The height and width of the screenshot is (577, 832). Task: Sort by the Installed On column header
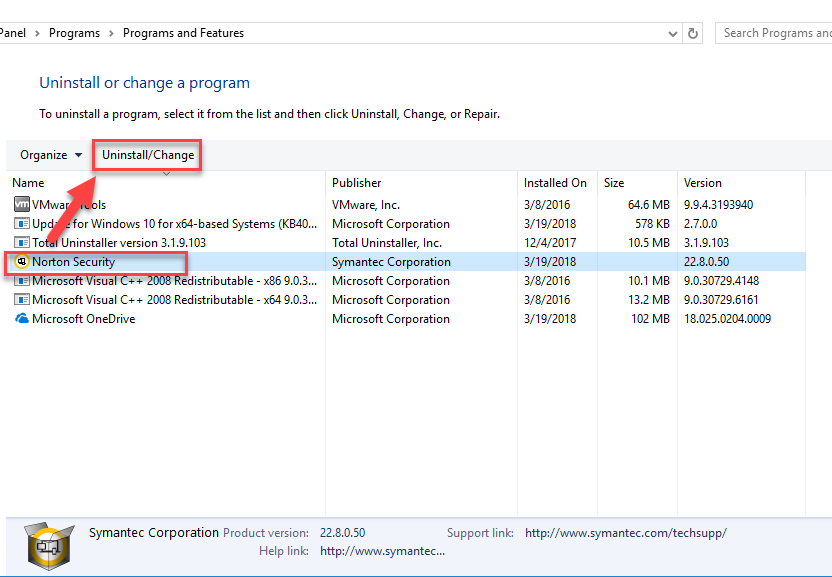(557, 183)
